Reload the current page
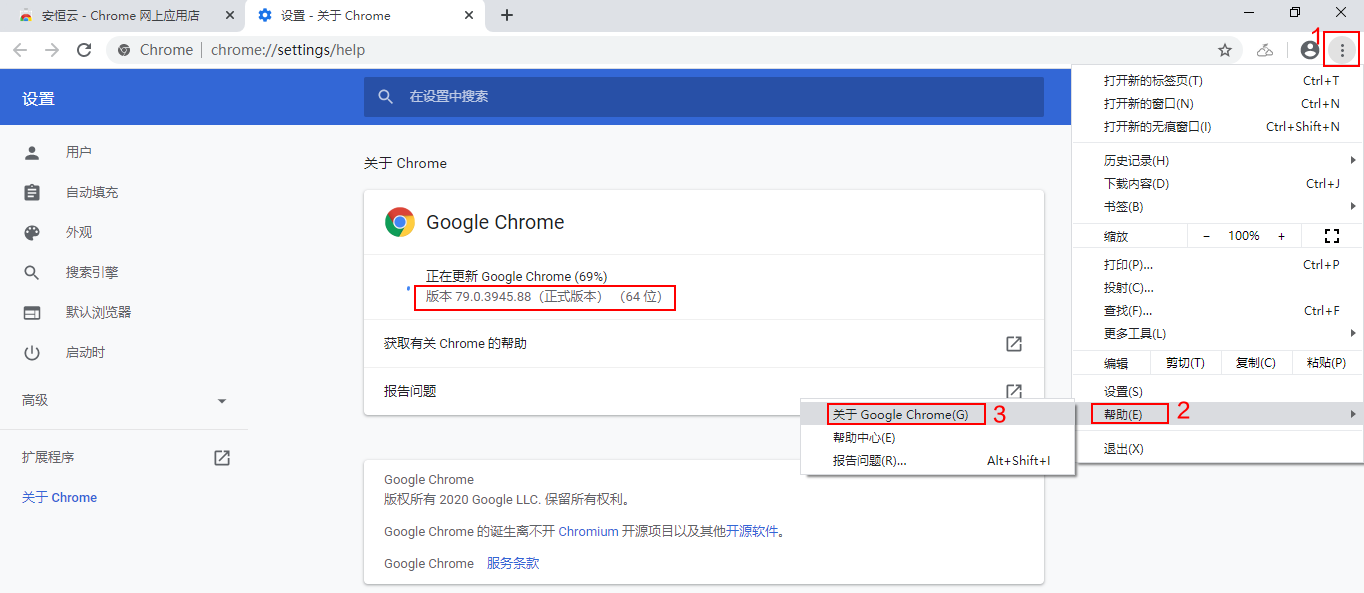 point(84,50)
